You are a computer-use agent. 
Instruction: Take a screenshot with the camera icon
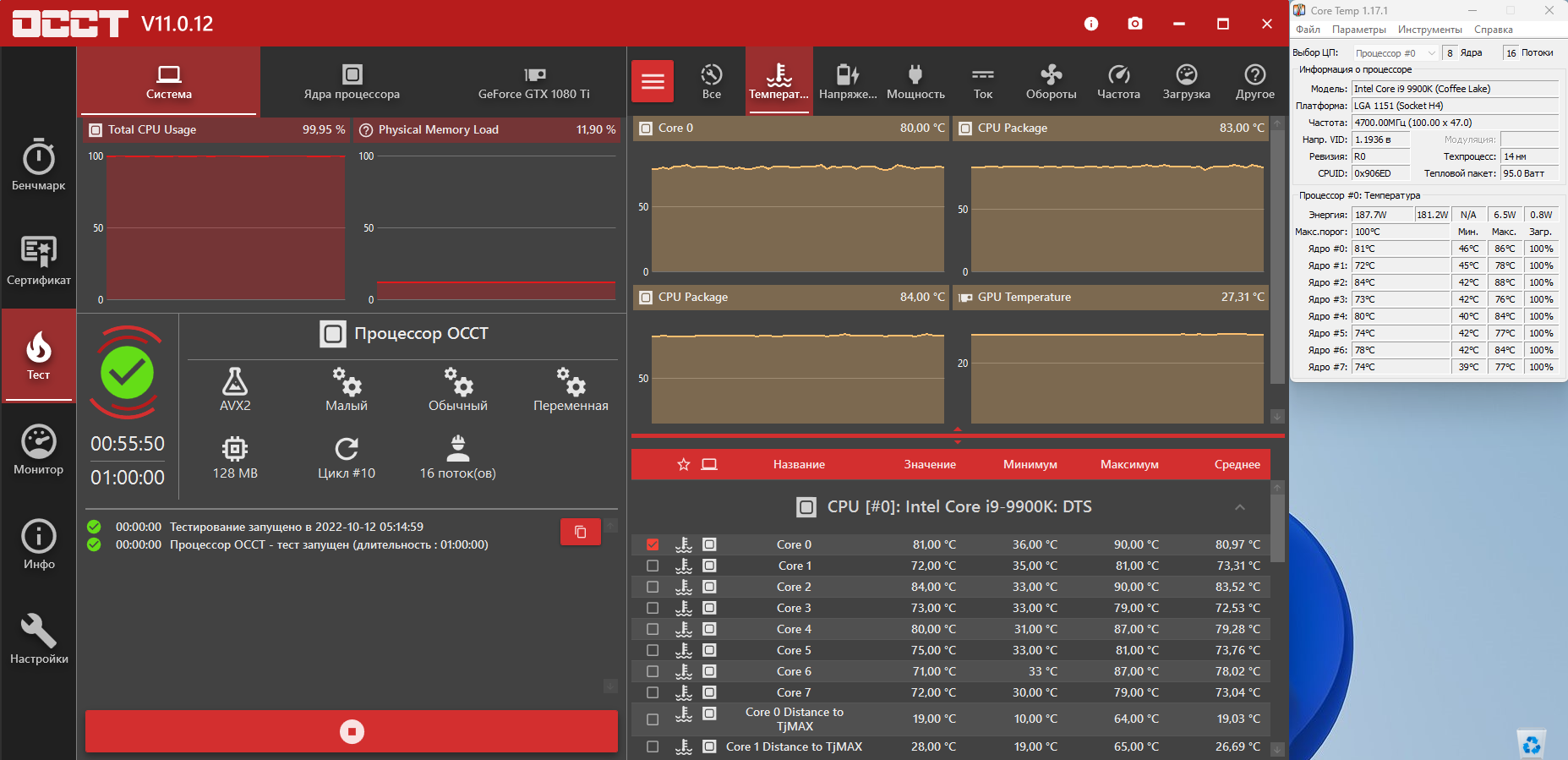coord(1134,24)
